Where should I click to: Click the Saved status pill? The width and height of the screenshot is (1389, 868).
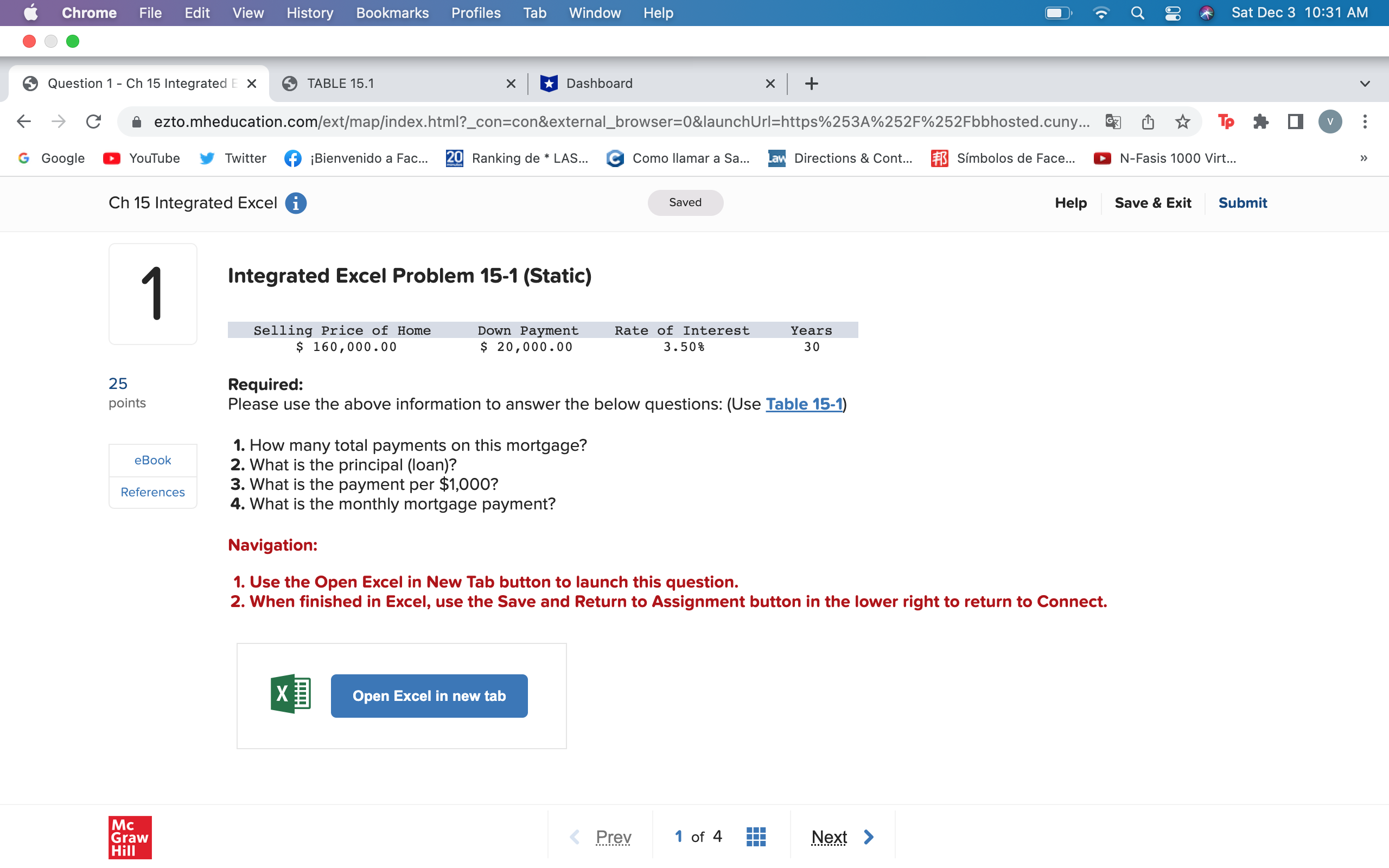685,203
